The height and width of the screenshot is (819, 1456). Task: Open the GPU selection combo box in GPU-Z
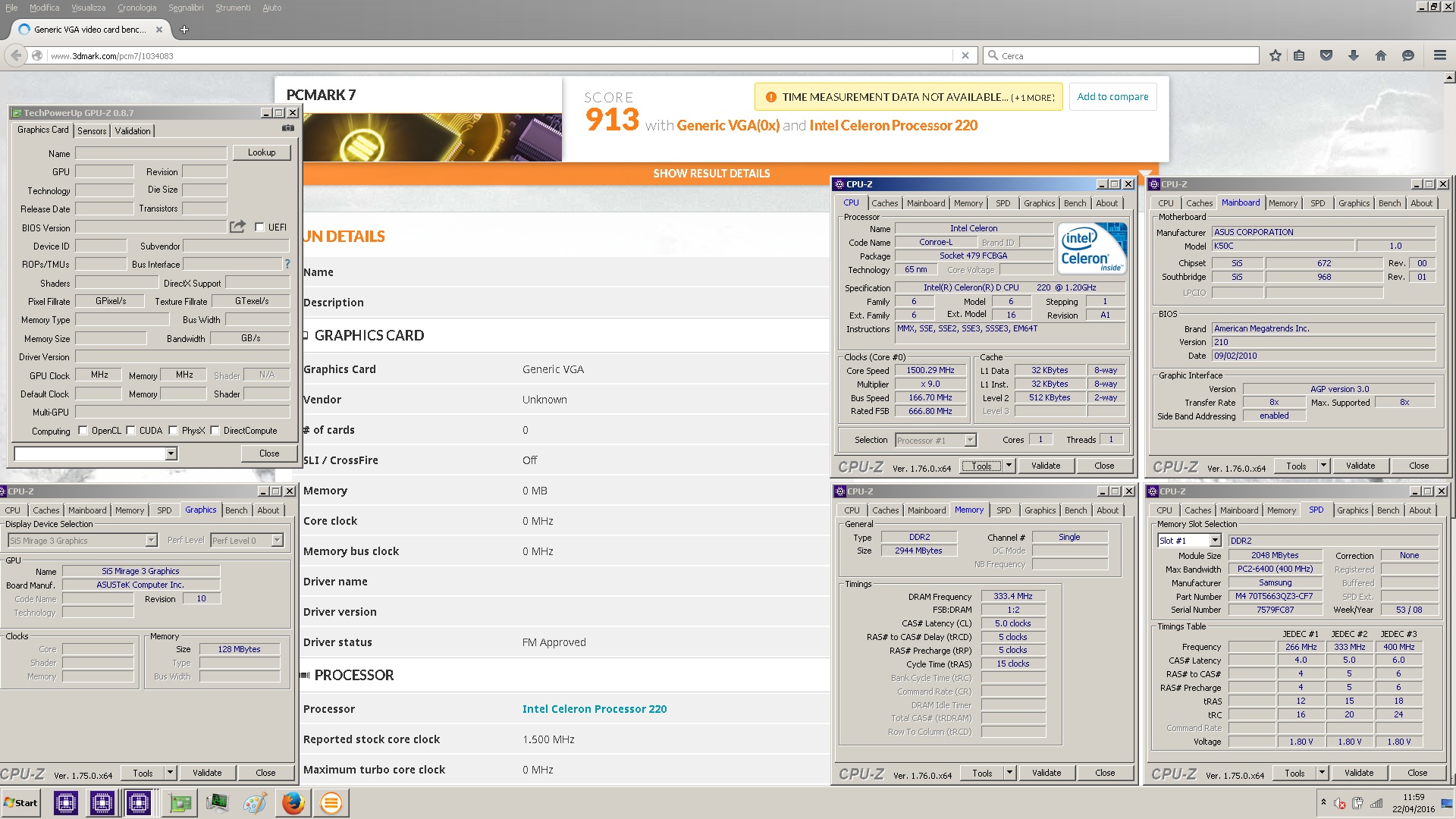[96, 453]
